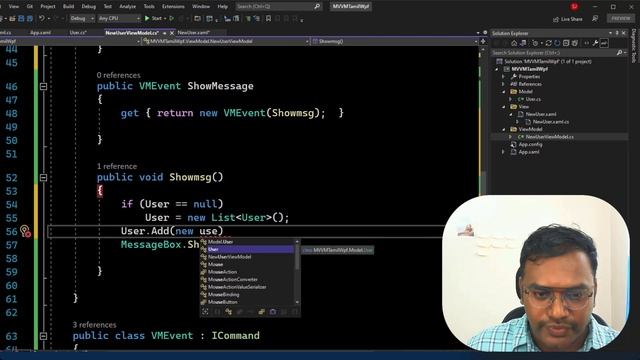This screenshot has height=360, width=640.
Task: Click the Save All toolbar icon
Action: tap(30, 18)
